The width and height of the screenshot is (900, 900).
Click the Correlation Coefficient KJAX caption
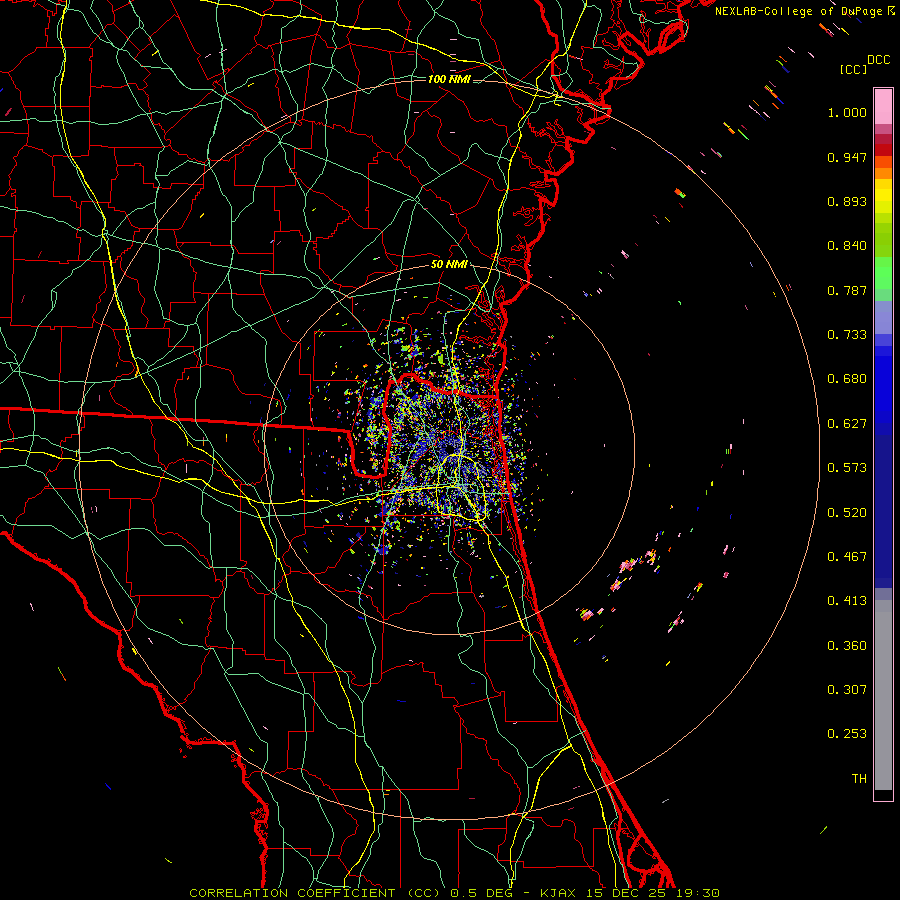click(x=454, y=893)
